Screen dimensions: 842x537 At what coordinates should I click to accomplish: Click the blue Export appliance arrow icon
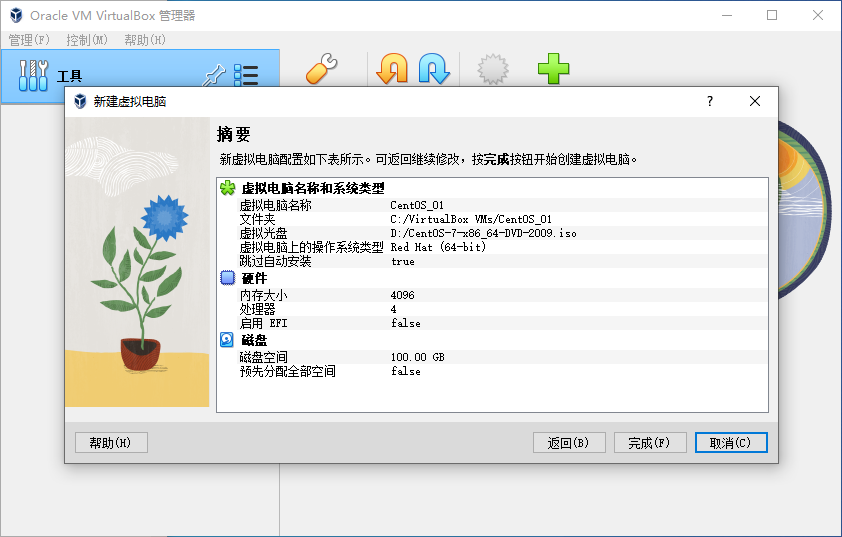(434, 69)
